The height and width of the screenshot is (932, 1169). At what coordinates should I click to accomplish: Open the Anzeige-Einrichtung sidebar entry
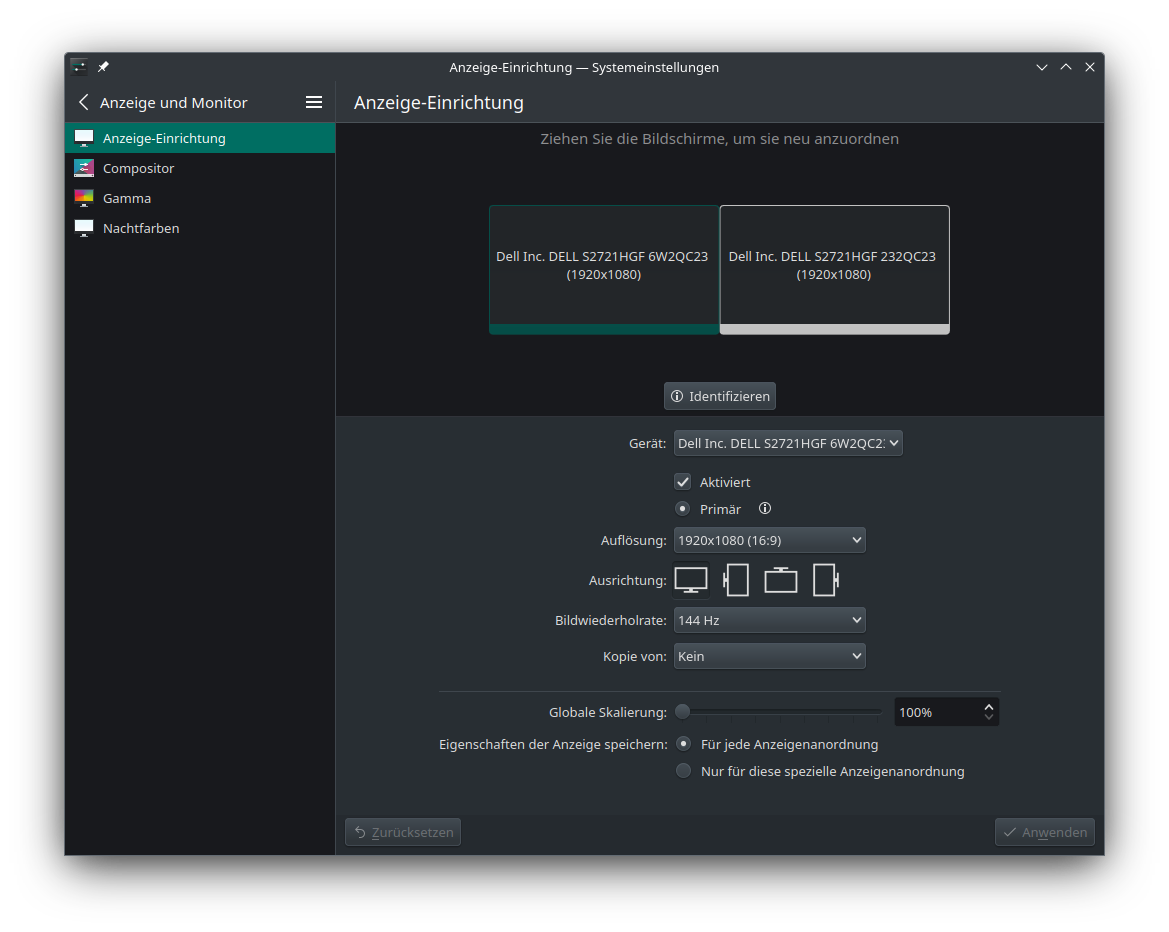click(x=200, y=138)
